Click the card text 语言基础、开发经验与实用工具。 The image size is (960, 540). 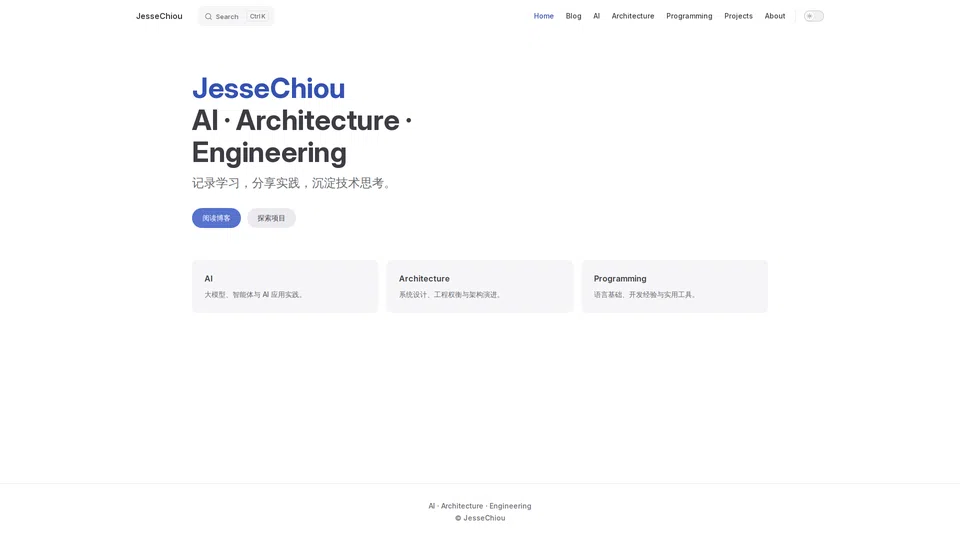click(647, 294)
